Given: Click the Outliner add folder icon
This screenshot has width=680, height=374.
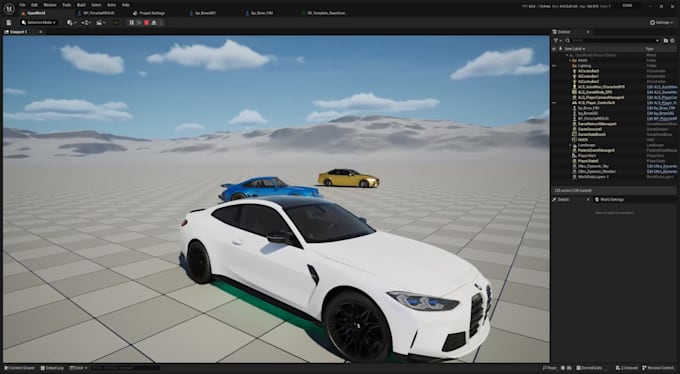Looking at the screenshot, I should click(x=666, y=40).
